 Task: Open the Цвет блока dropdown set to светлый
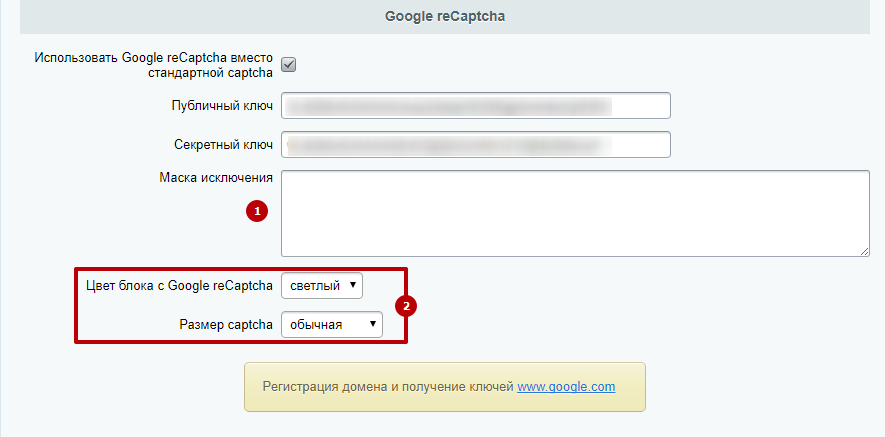point(322,286)
